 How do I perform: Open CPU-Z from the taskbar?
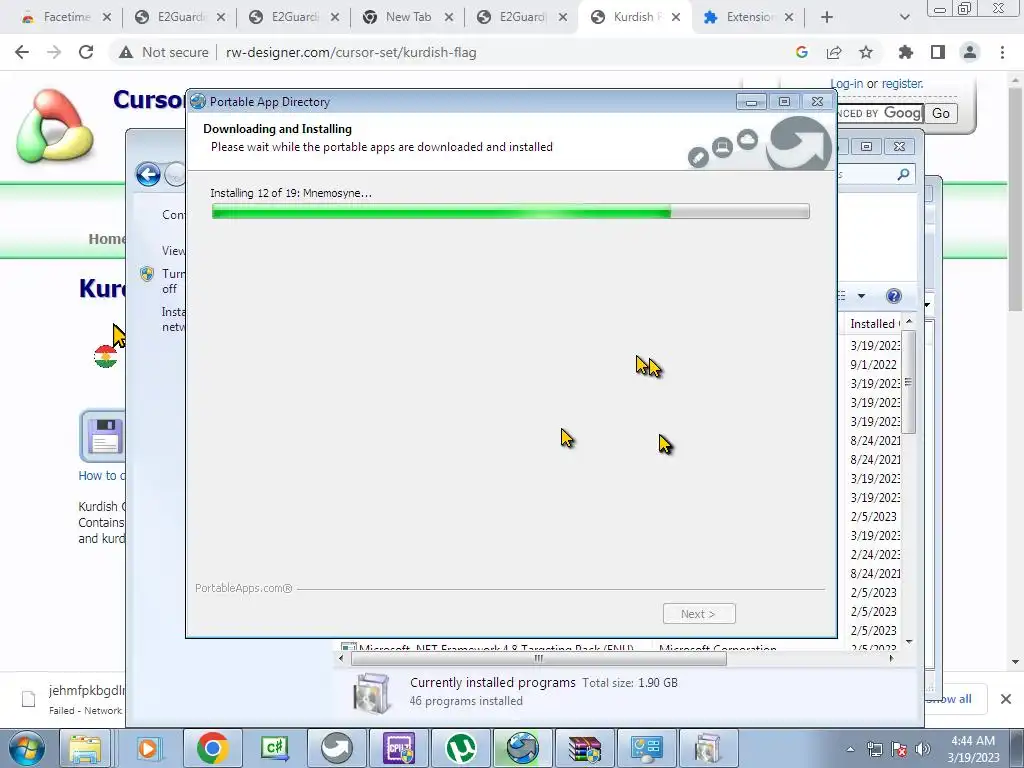point(399,748)
